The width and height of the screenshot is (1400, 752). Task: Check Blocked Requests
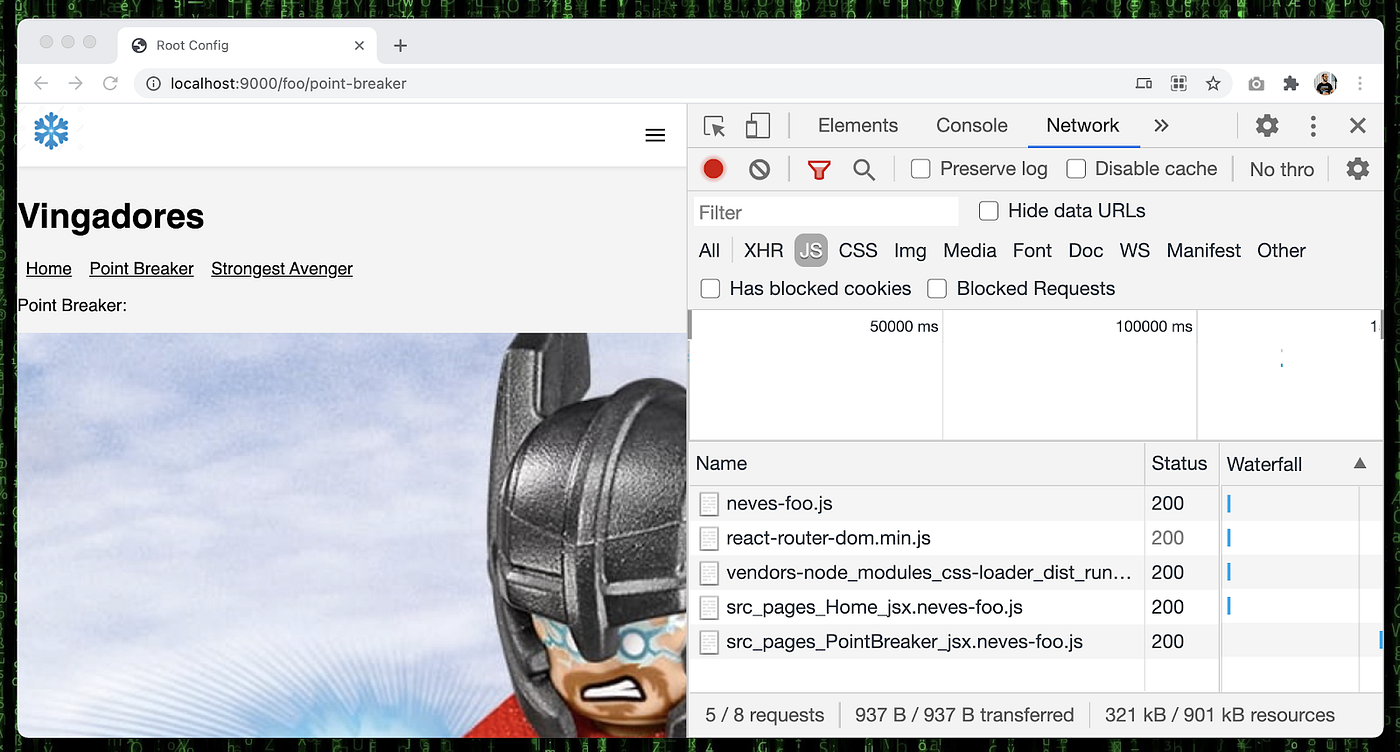(x=937, y=289)
